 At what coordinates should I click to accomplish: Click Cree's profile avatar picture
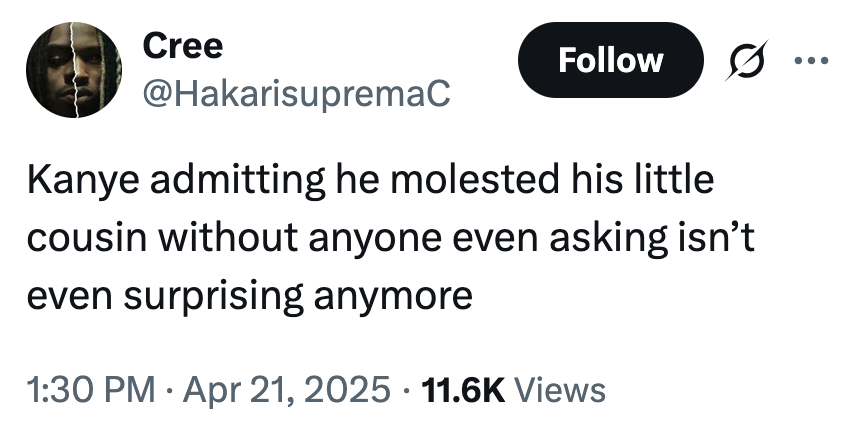click(x=73, y=72)
